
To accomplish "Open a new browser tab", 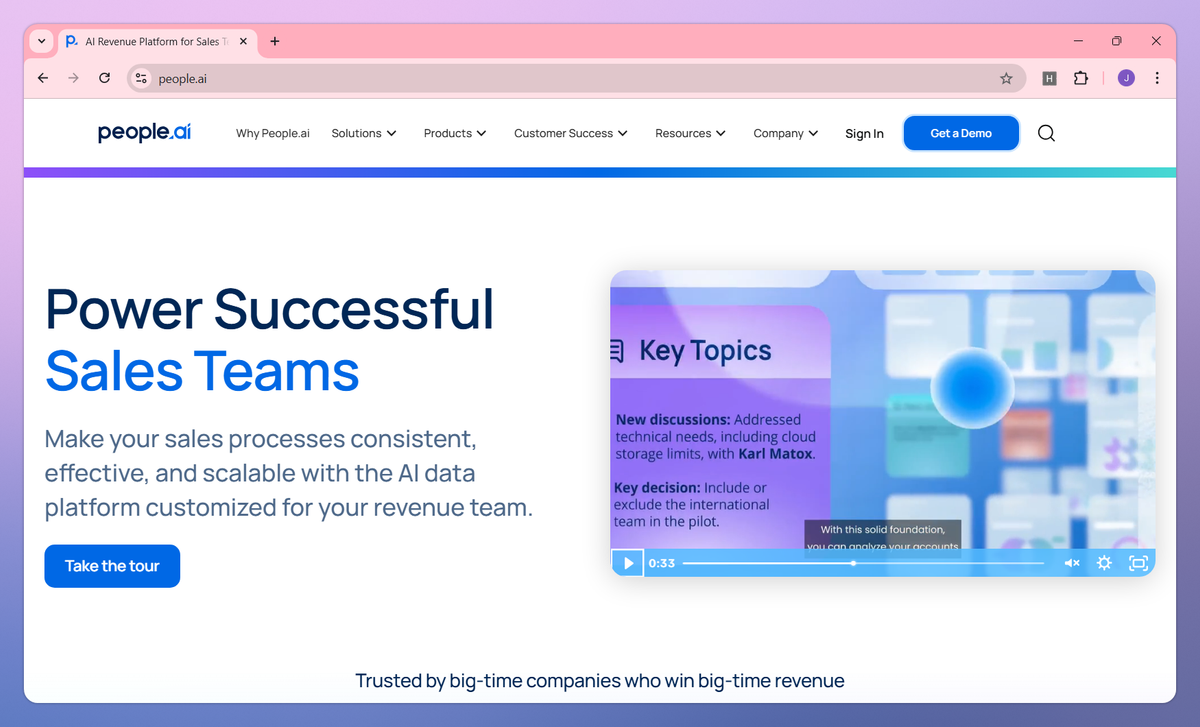I will (x=275, y=41).
